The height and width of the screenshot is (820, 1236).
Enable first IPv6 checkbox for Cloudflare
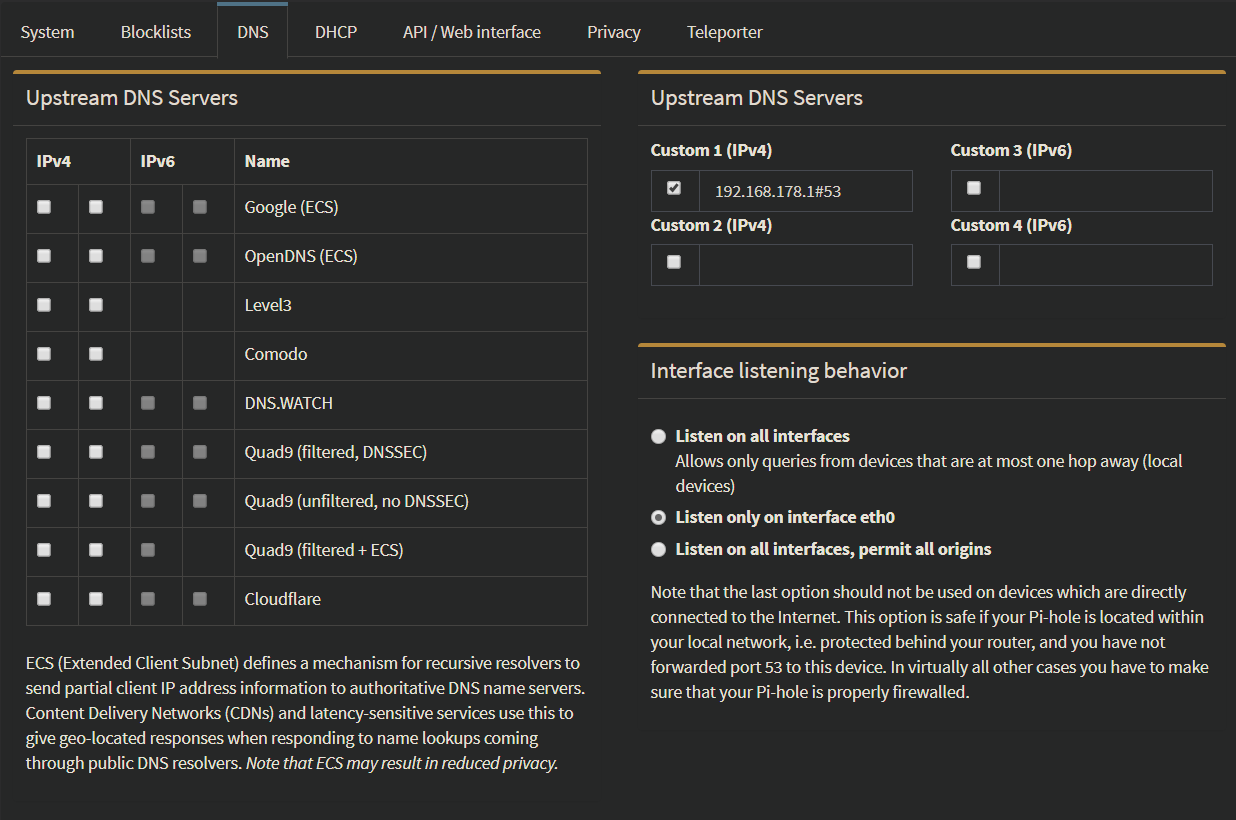(x=148, y=599)
